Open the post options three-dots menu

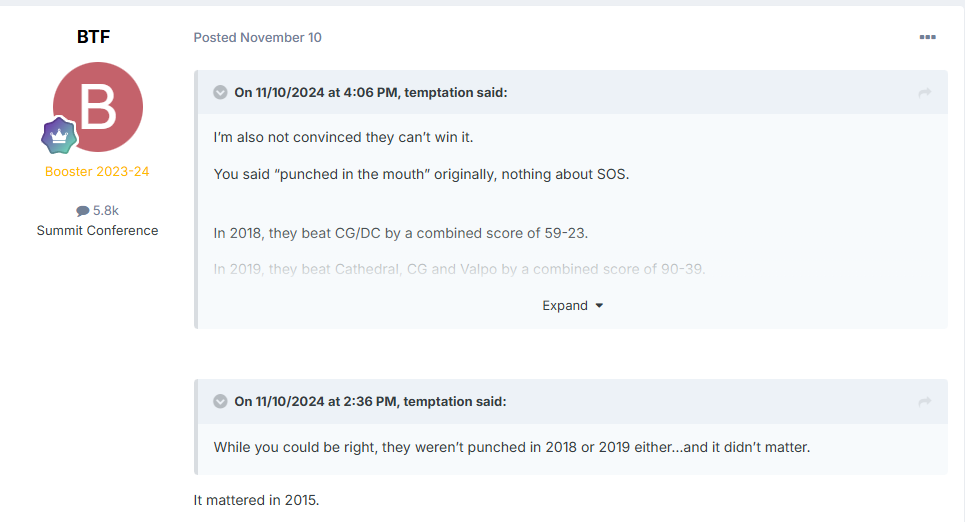pos(927,38)
